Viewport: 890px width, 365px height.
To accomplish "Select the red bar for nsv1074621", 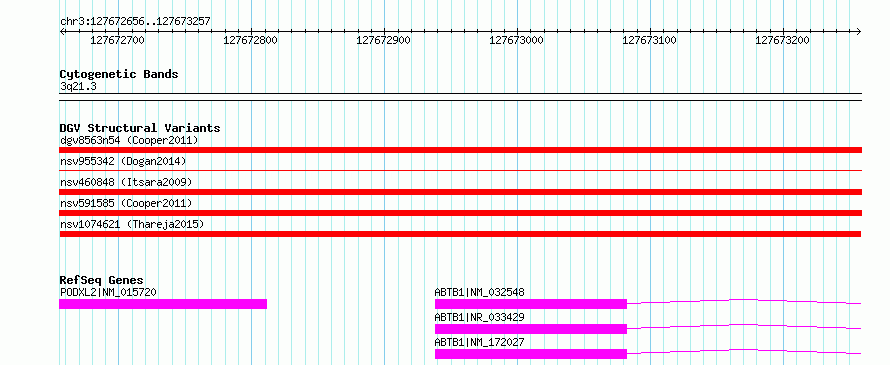I will (x=460, y=234).
